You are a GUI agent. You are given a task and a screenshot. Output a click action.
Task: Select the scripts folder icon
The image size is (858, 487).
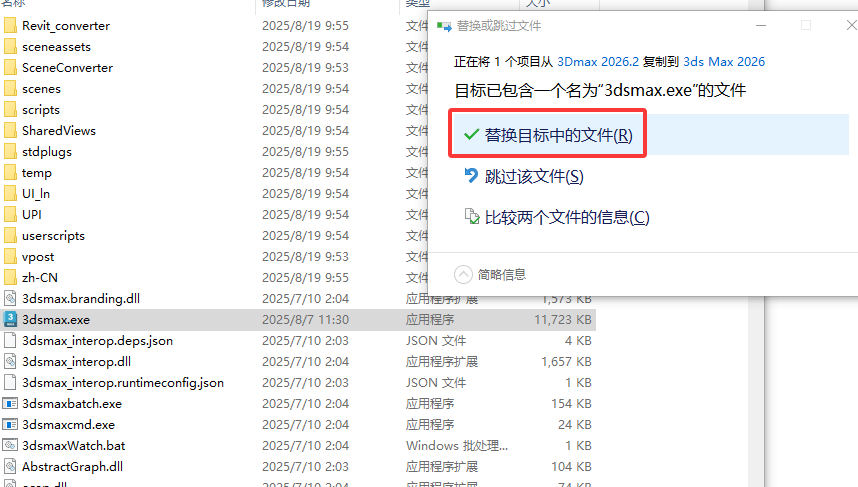coord(10,109)
